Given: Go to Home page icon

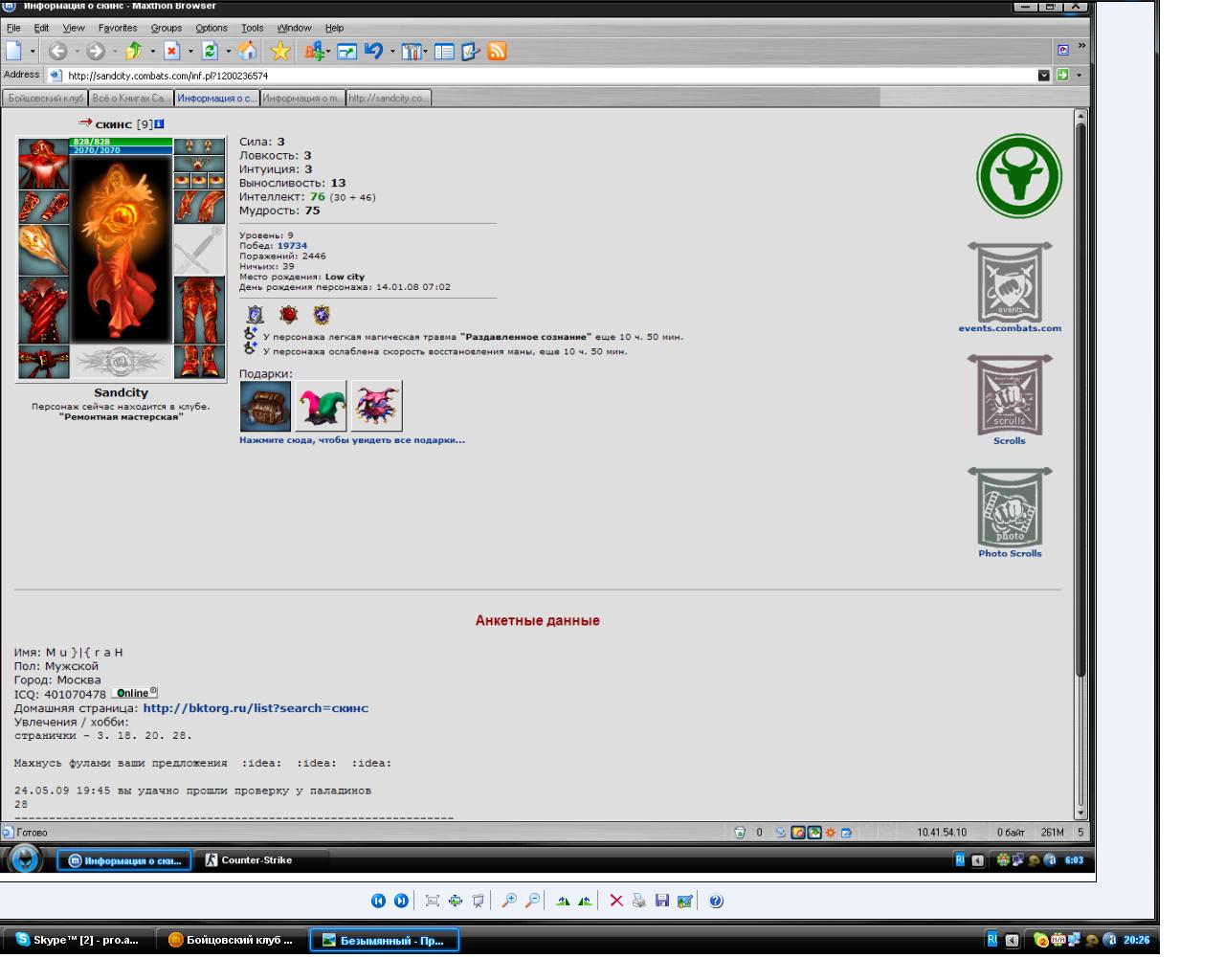Looking at the screenshot, I should pyautogui.click(x=248, y=51).
